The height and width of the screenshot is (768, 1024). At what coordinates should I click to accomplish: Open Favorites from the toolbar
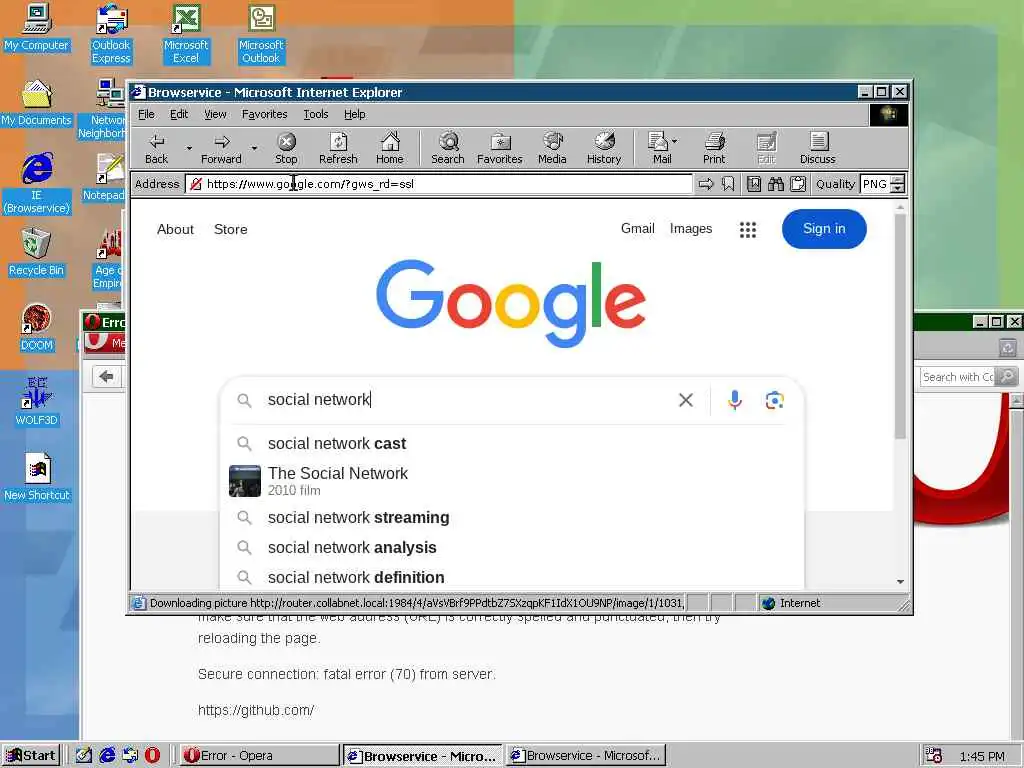pos(500,148)
